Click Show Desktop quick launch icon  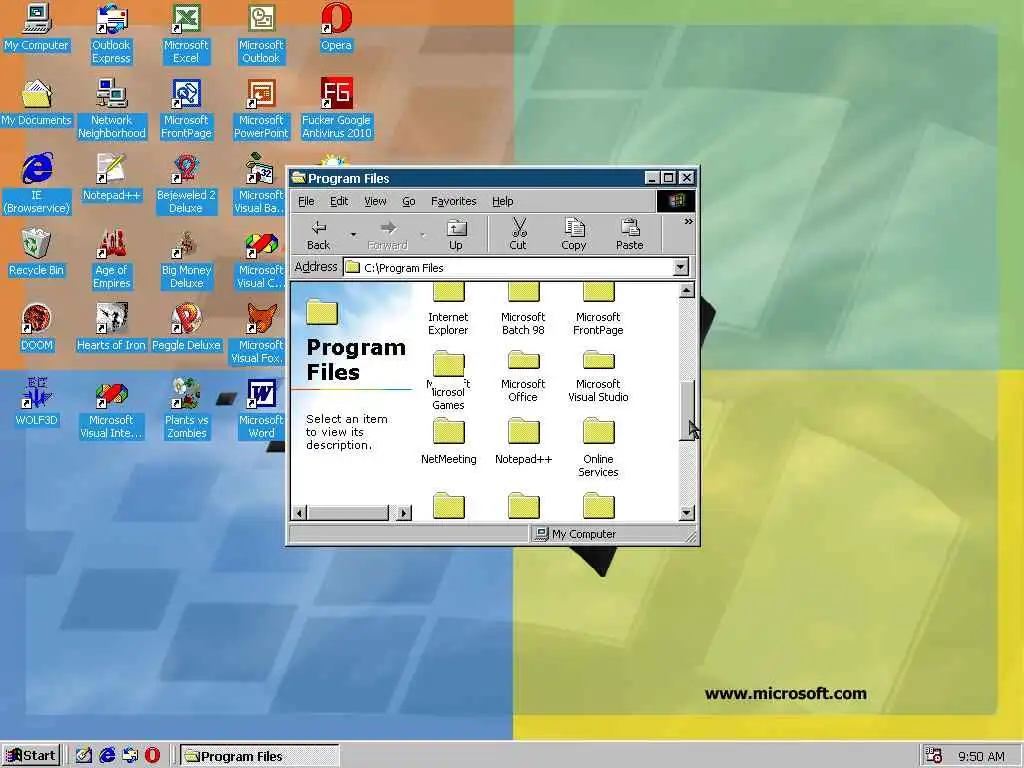[x=84, y=756]
